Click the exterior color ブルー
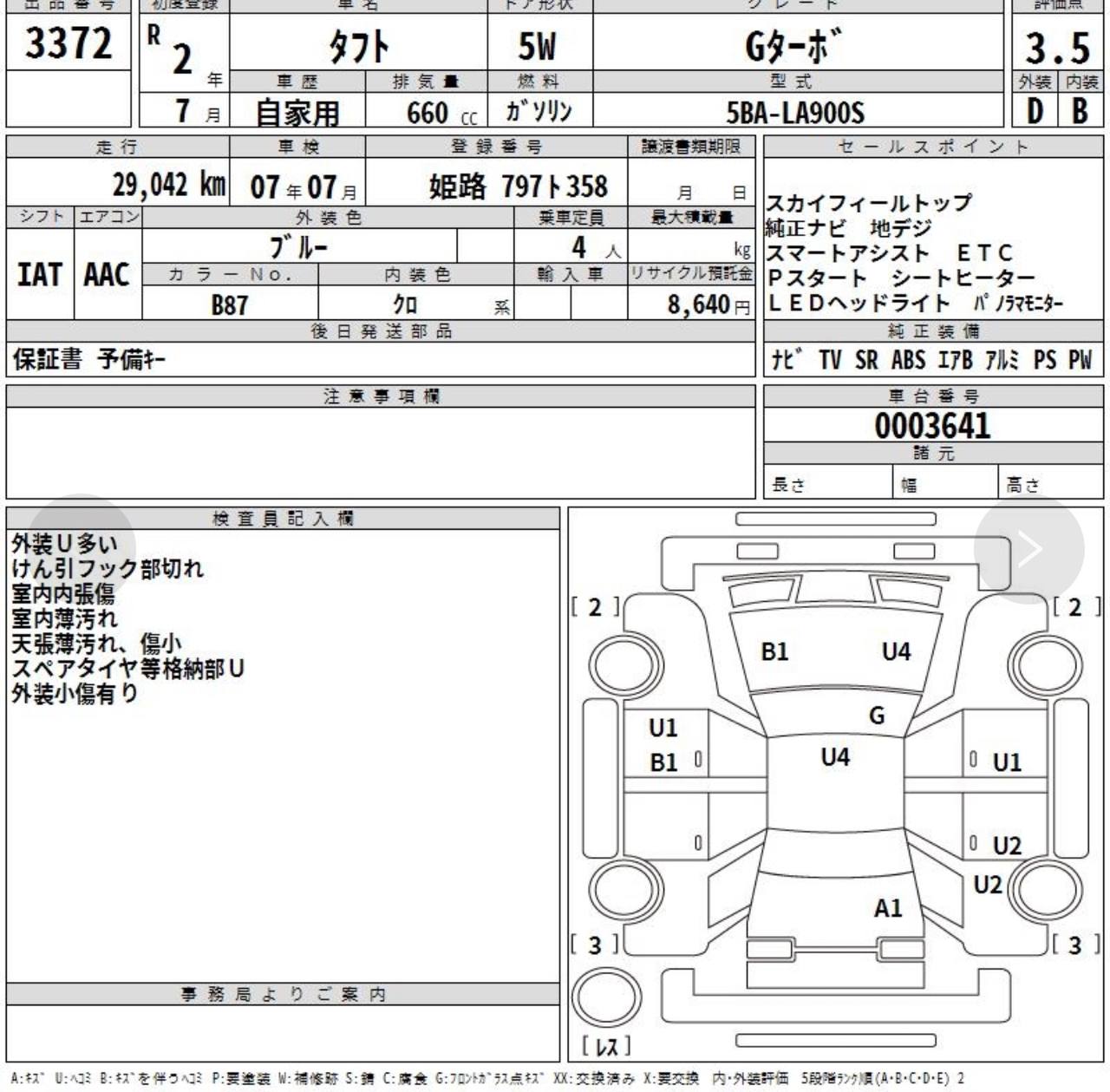Viewport: 1110px width, 1092px height. pos(299,247)
